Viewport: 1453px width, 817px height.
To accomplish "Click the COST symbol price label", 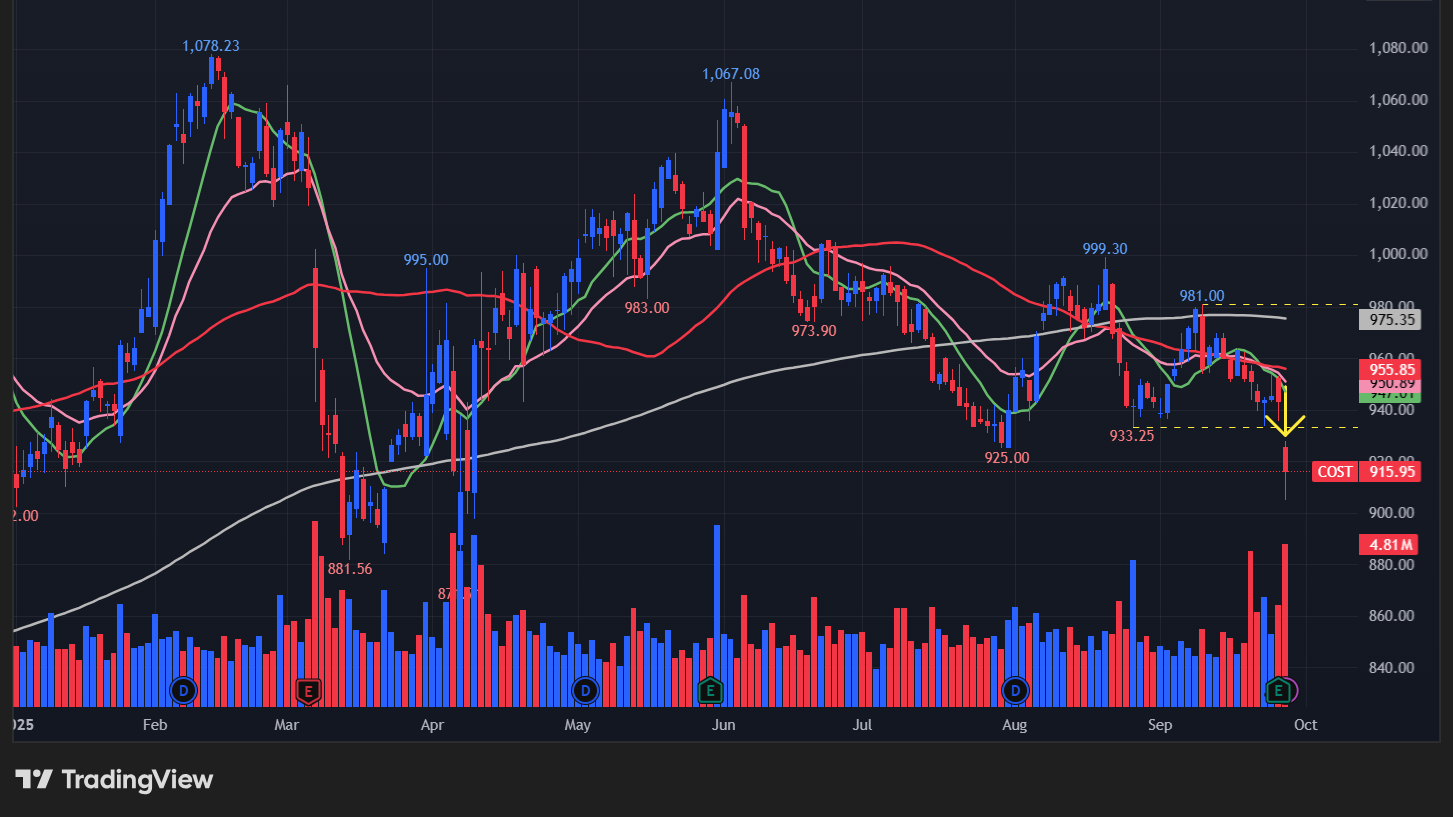I will (x=1335, y=472).
